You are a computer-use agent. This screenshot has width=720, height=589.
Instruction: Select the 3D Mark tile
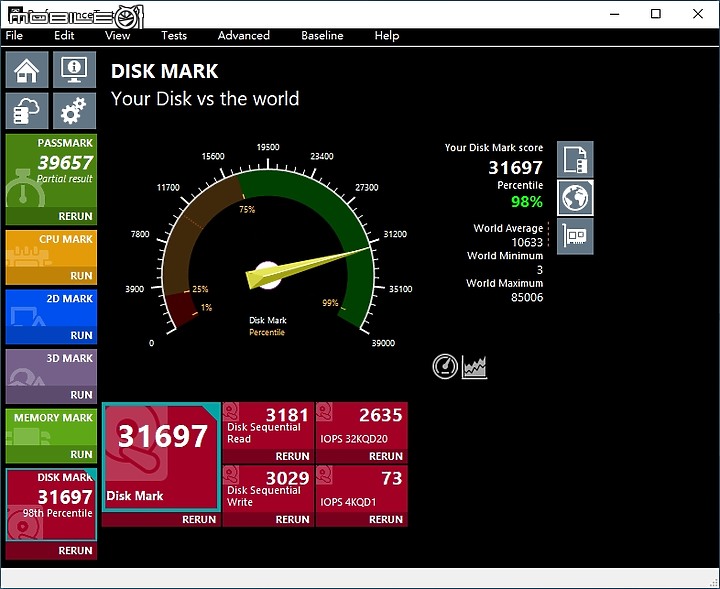tap(51, 368)
